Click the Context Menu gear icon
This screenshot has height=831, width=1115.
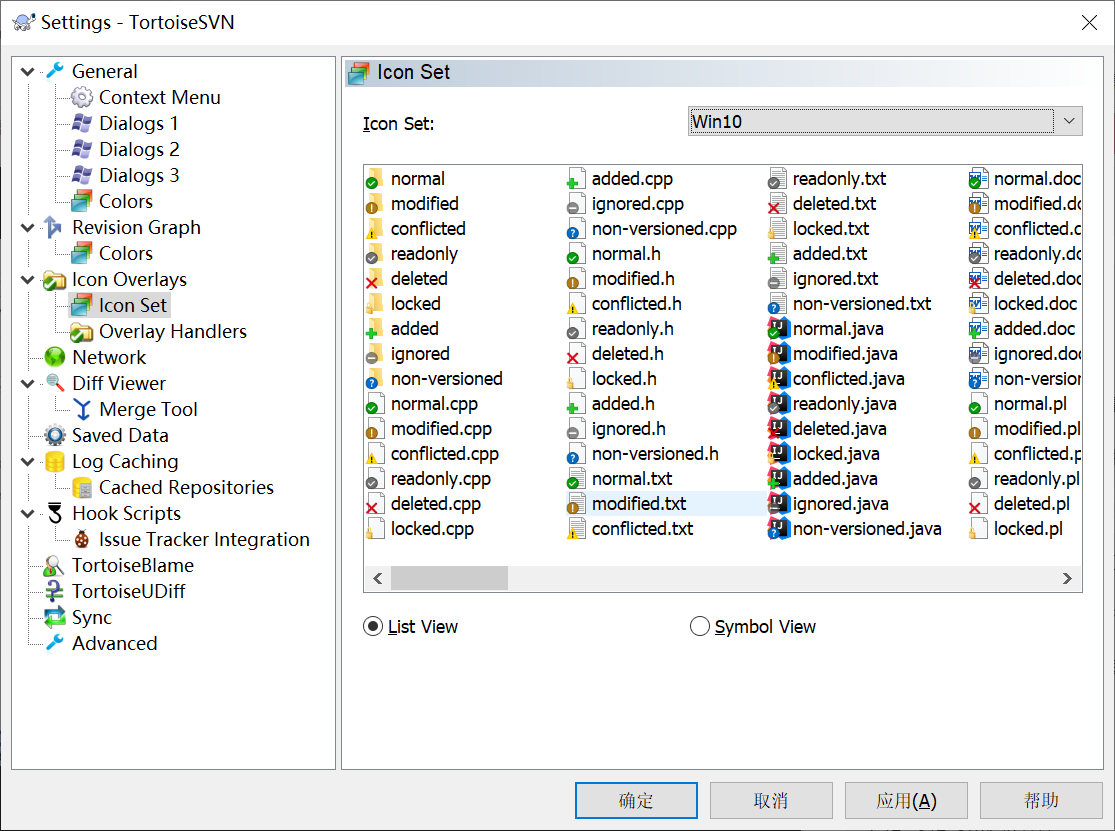pos(82,97)
